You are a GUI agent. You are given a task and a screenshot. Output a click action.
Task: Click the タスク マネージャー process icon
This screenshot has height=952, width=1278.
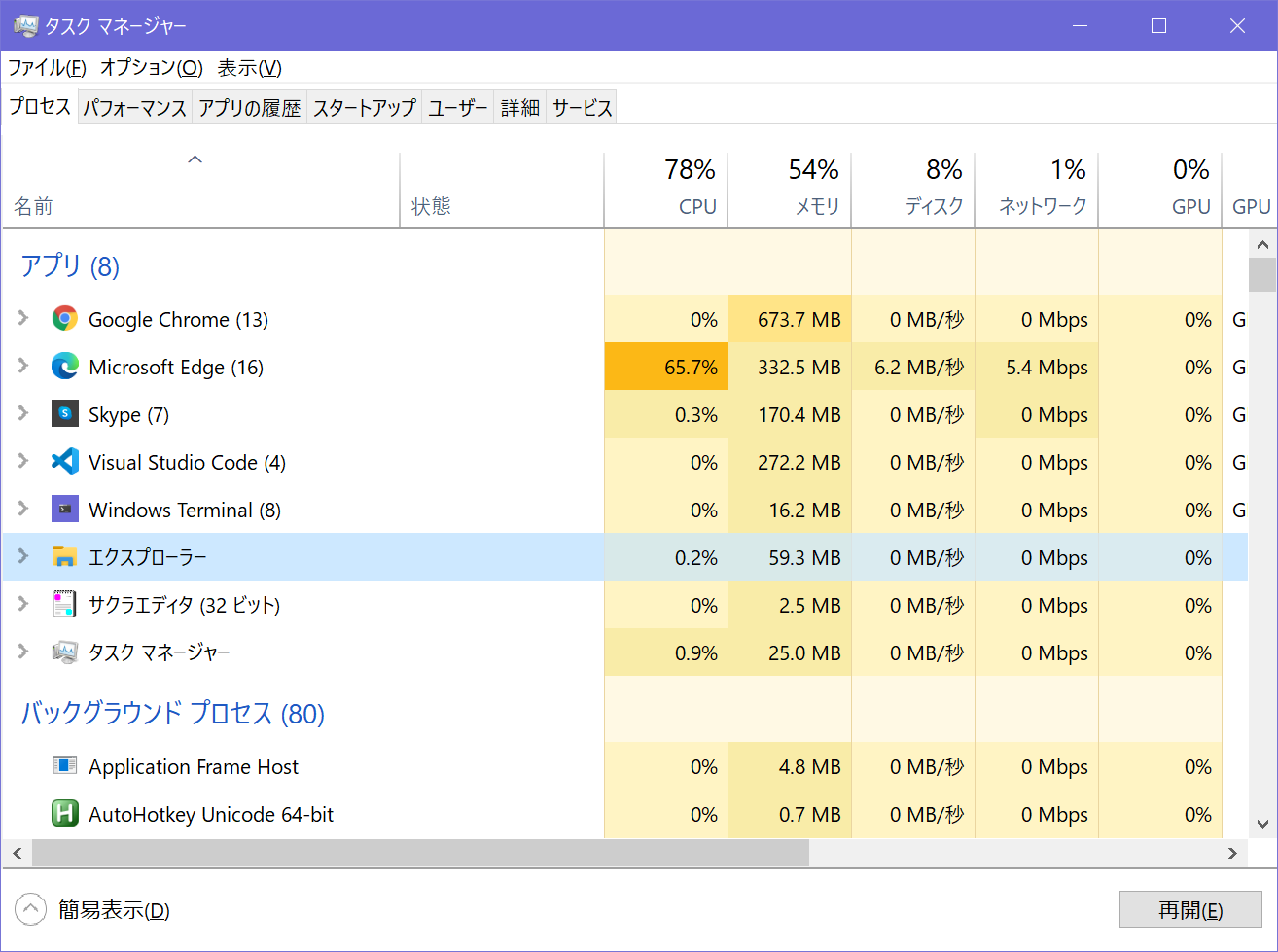tap(64, 652)
